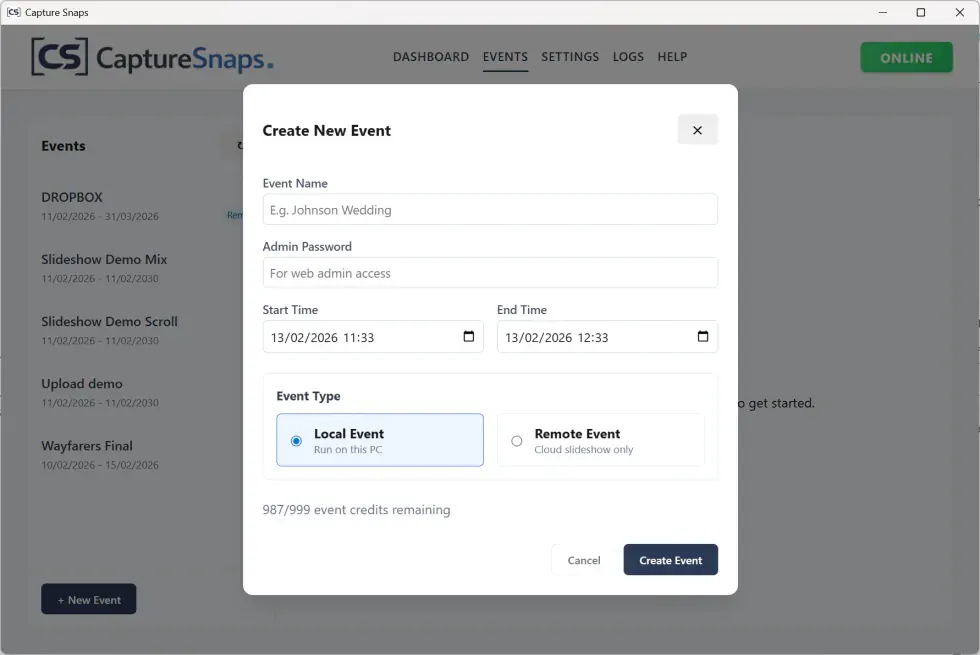The image size is (980, 655).
Task: Select the DROPBOX event
Action: pos(141,206)
